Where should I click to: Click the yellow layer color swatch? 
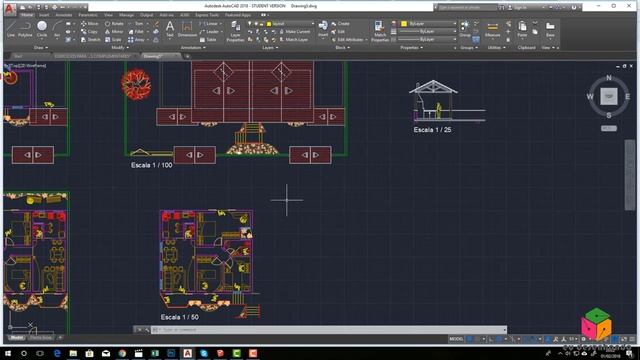coord(269,24)
